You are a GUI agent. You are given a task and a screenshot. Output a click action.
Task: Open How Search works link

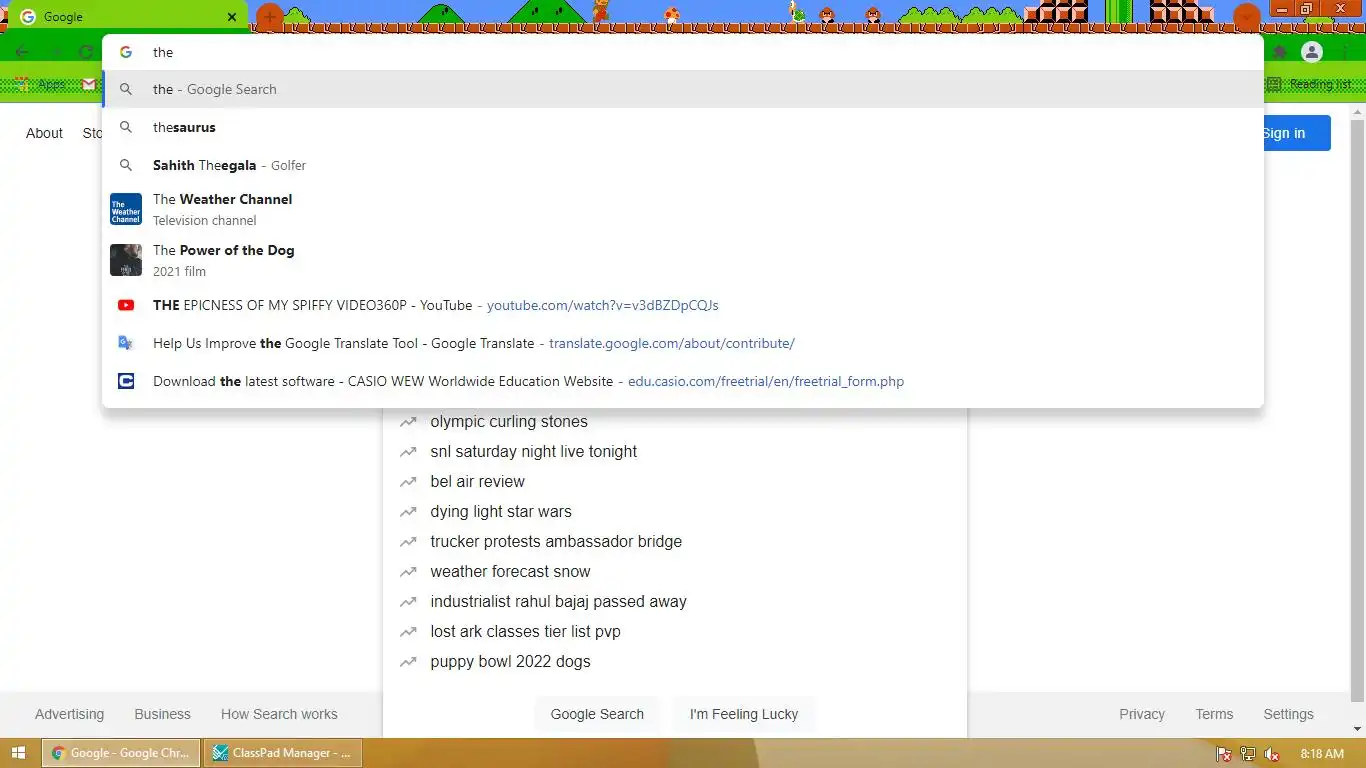279,714
